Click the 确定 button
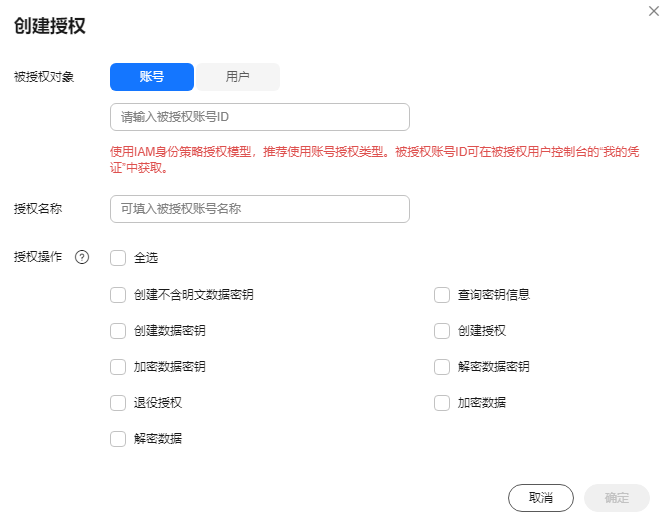The image size is (672, 520). pyautogui.click(x=617, y=498)
